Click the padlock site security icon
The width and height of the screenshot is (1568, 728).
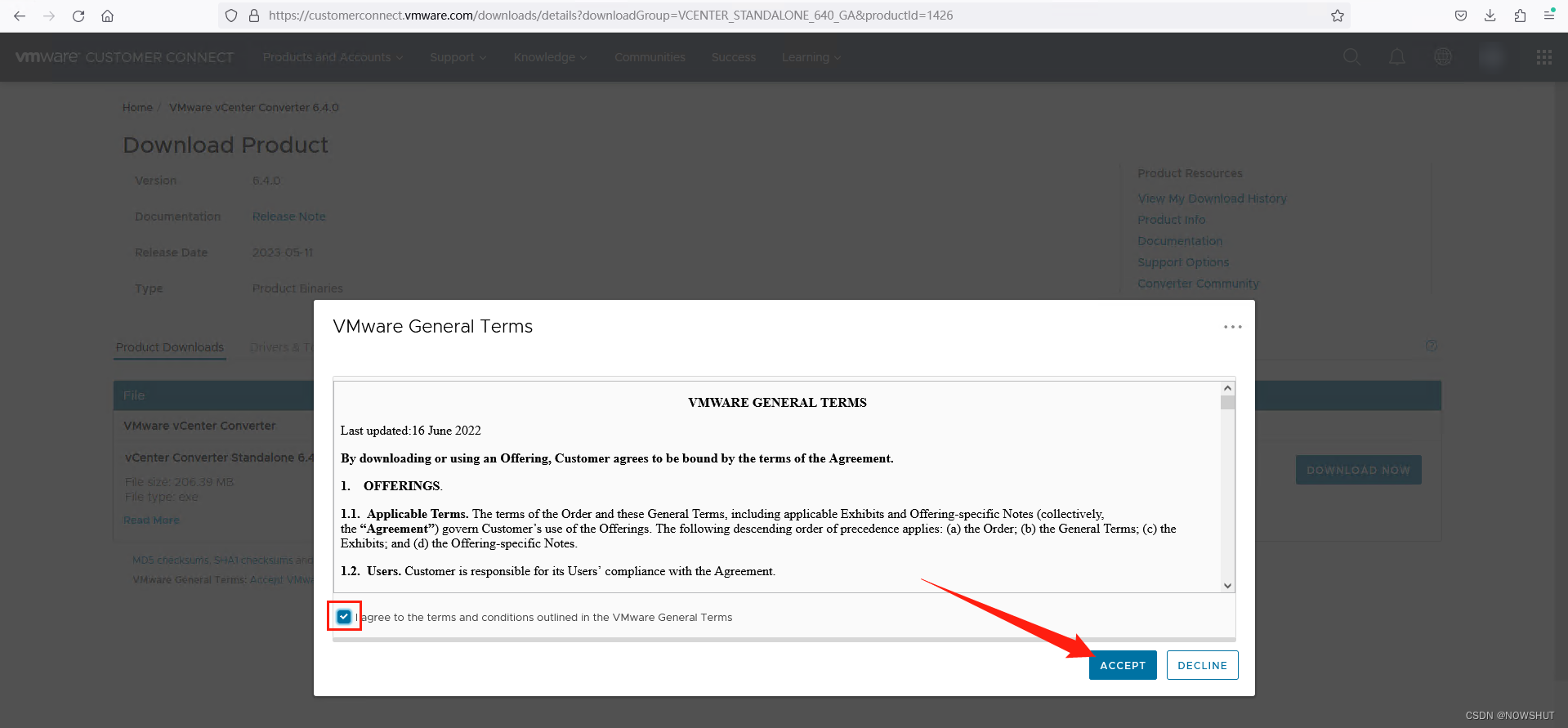point(253,16)
